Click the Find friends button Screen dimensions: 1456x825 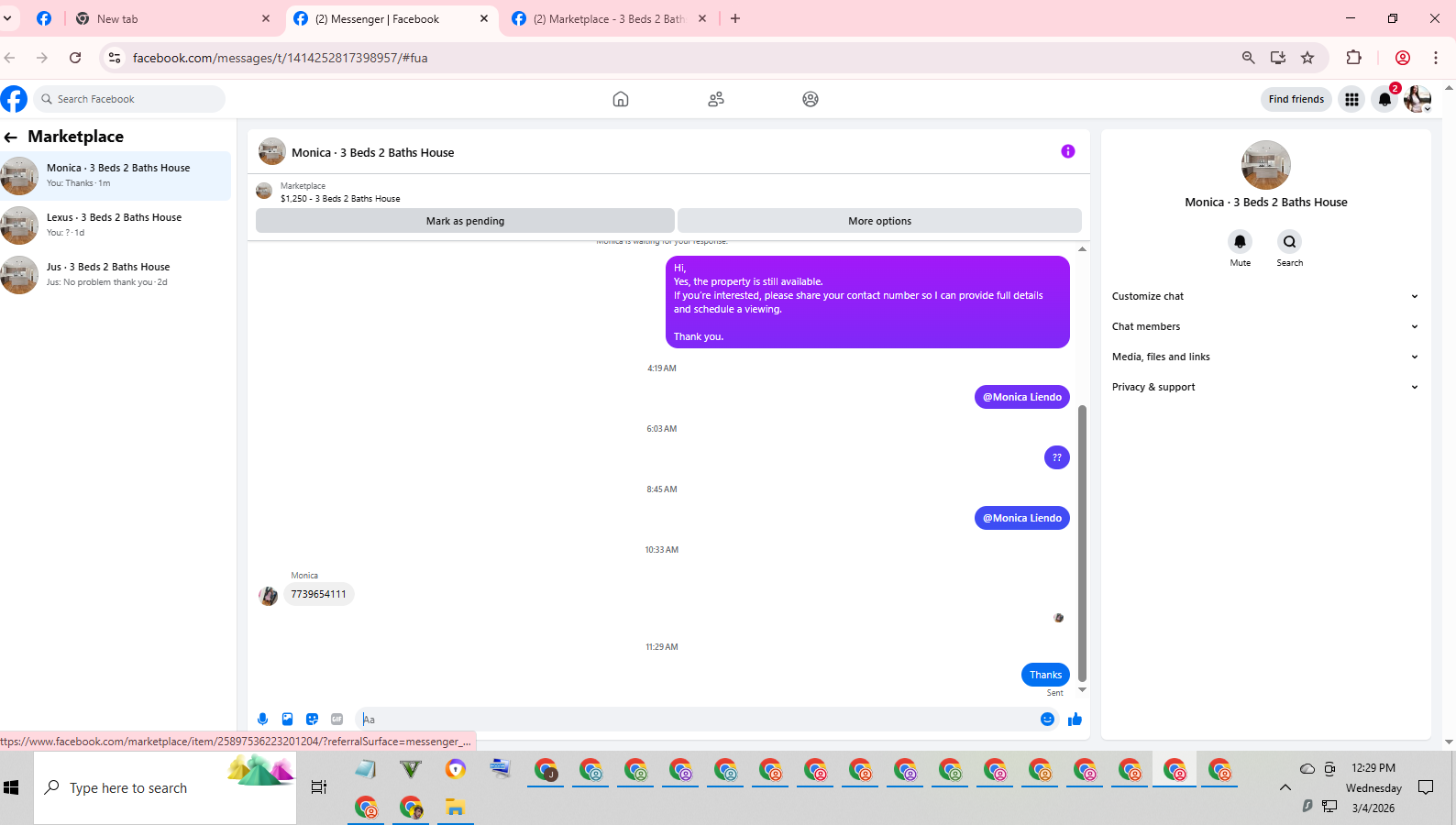tap(1296, 99)
